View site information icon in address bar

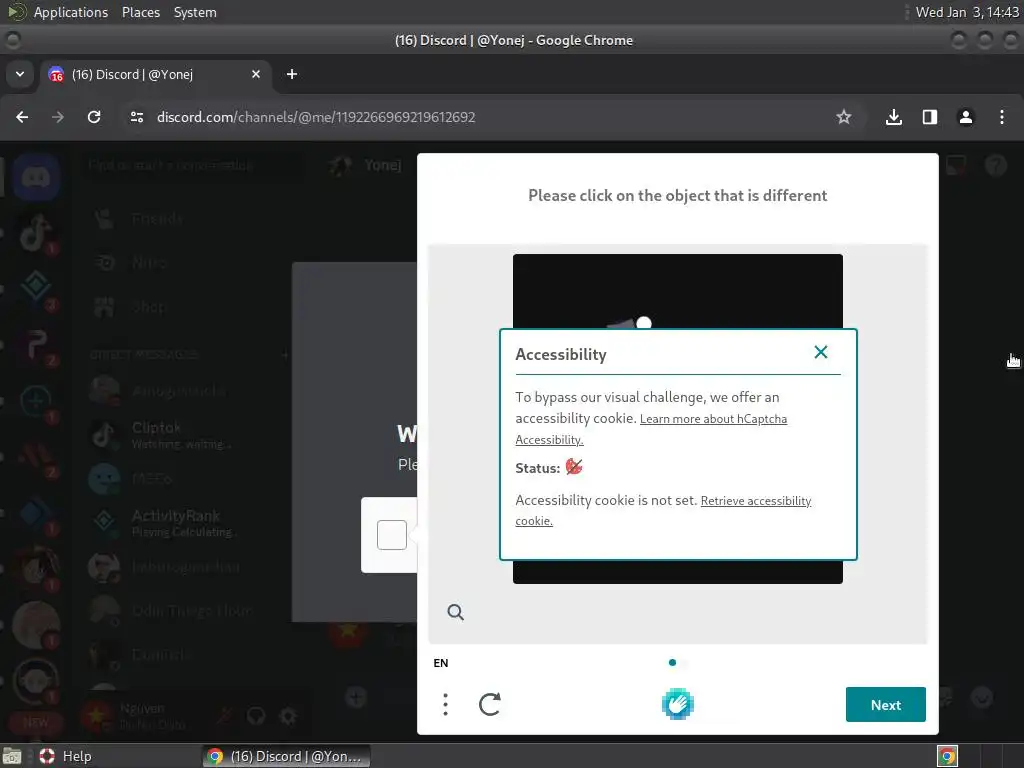click(x=136, y=117)
